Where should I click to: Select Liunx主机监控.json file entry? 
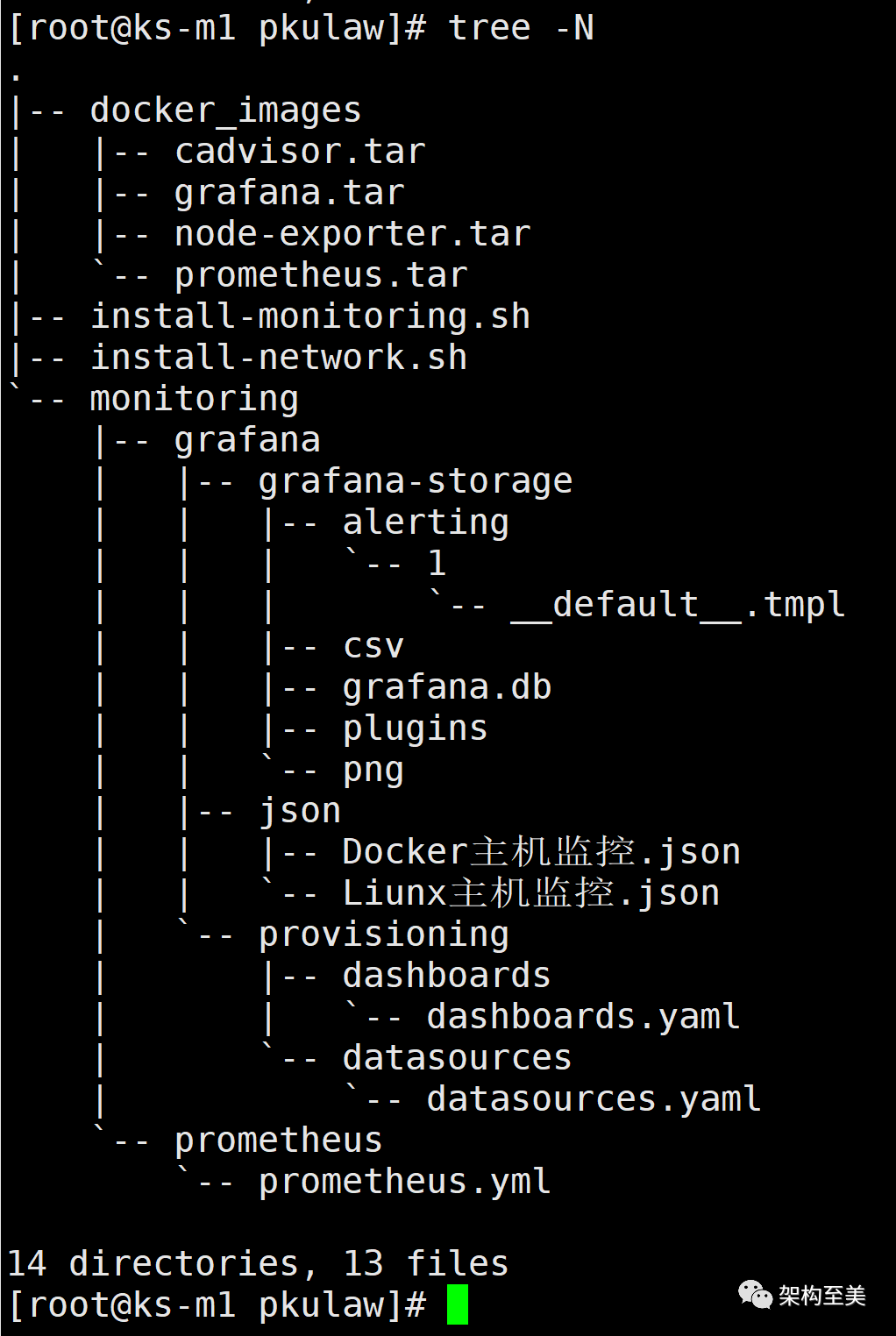tap(531, 893)
